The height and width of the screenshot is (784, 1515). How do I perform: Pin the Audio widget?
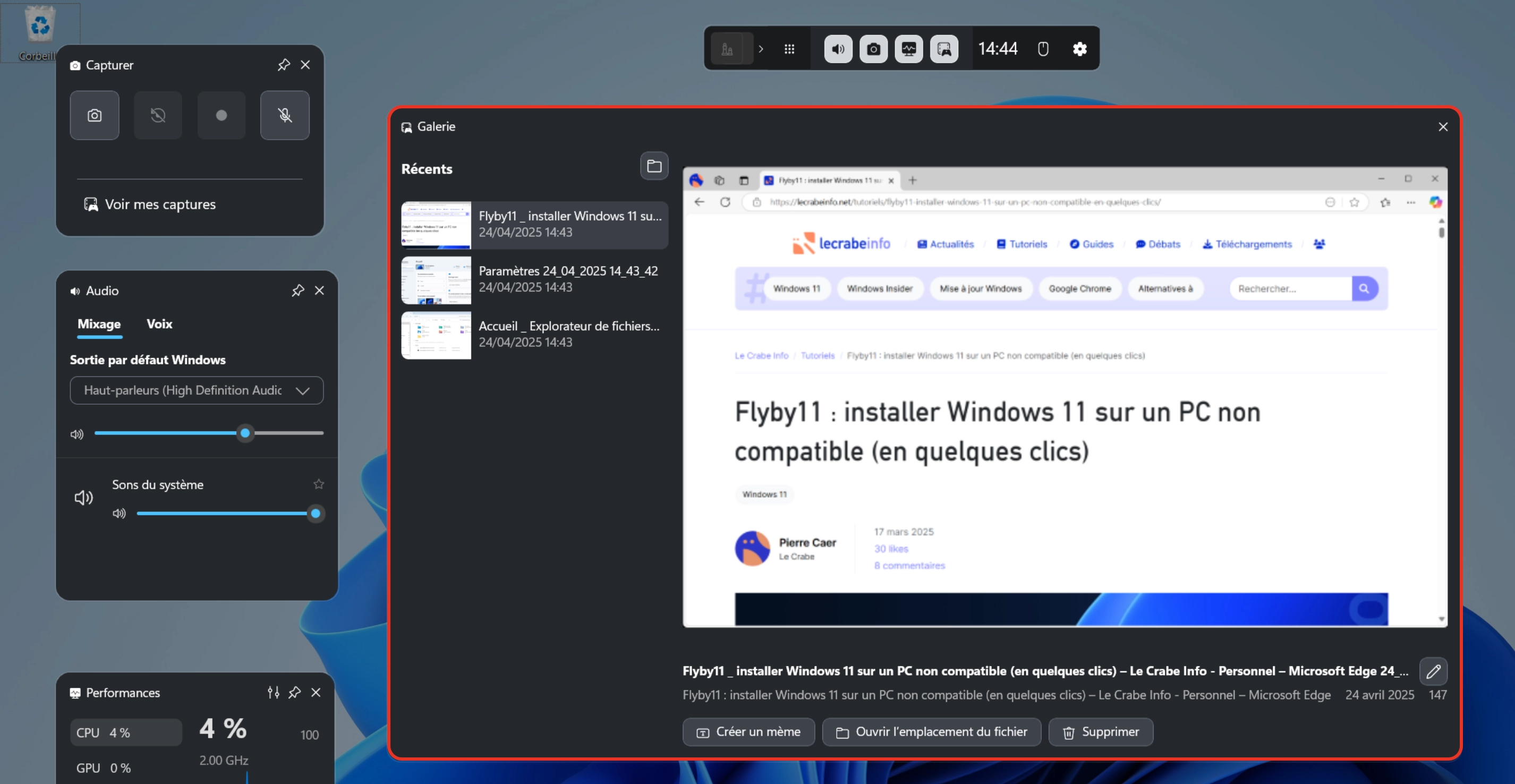(x=298, y=291)
